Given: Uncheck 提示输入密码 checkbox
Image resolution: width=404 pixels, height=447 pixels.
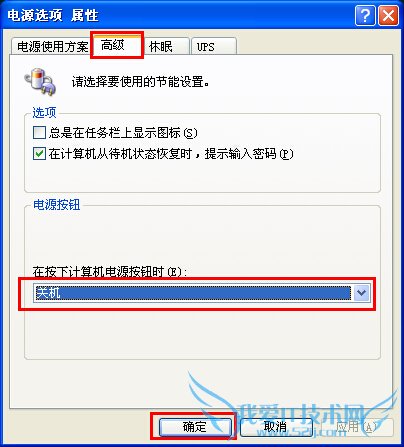Looking at the screenshot, I should tap(39, 154).
